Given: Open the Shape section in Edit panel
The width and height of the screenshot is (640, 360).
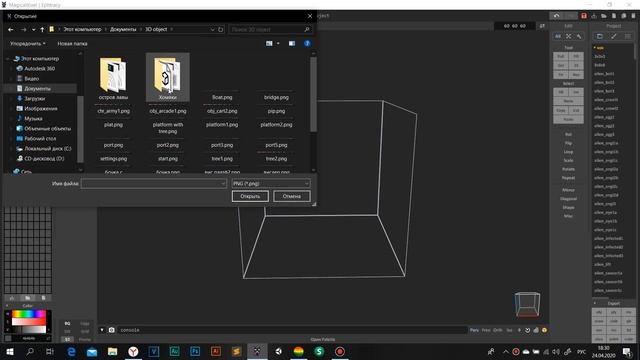Looking at the screenshot, I should point(568,207).
